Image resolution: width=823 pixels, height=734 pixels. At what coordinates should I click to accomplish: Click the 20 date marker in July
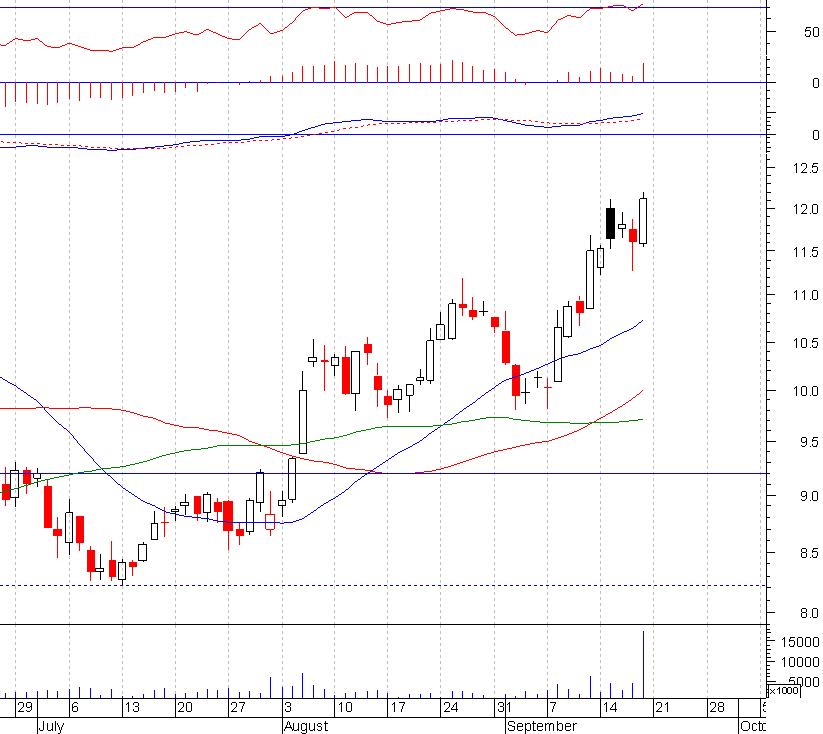coord(185,707)
